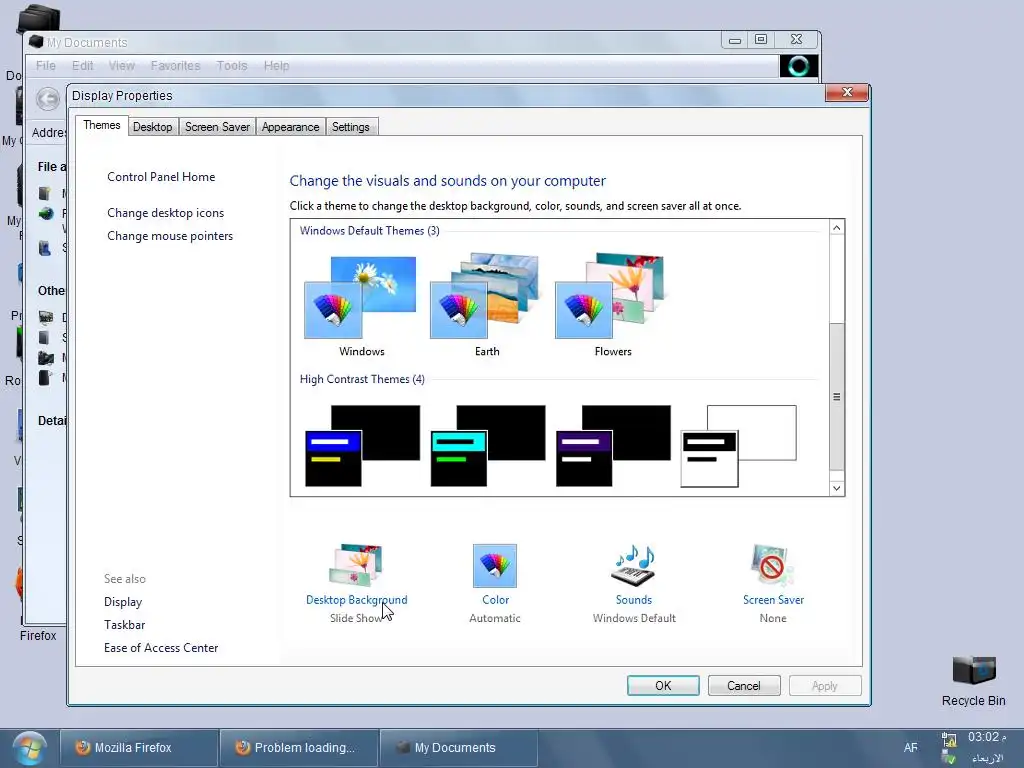Screen dimensions: 1024x768
Task: Select the Windows default theme thumbnail
Action: (x=360, y=297)
